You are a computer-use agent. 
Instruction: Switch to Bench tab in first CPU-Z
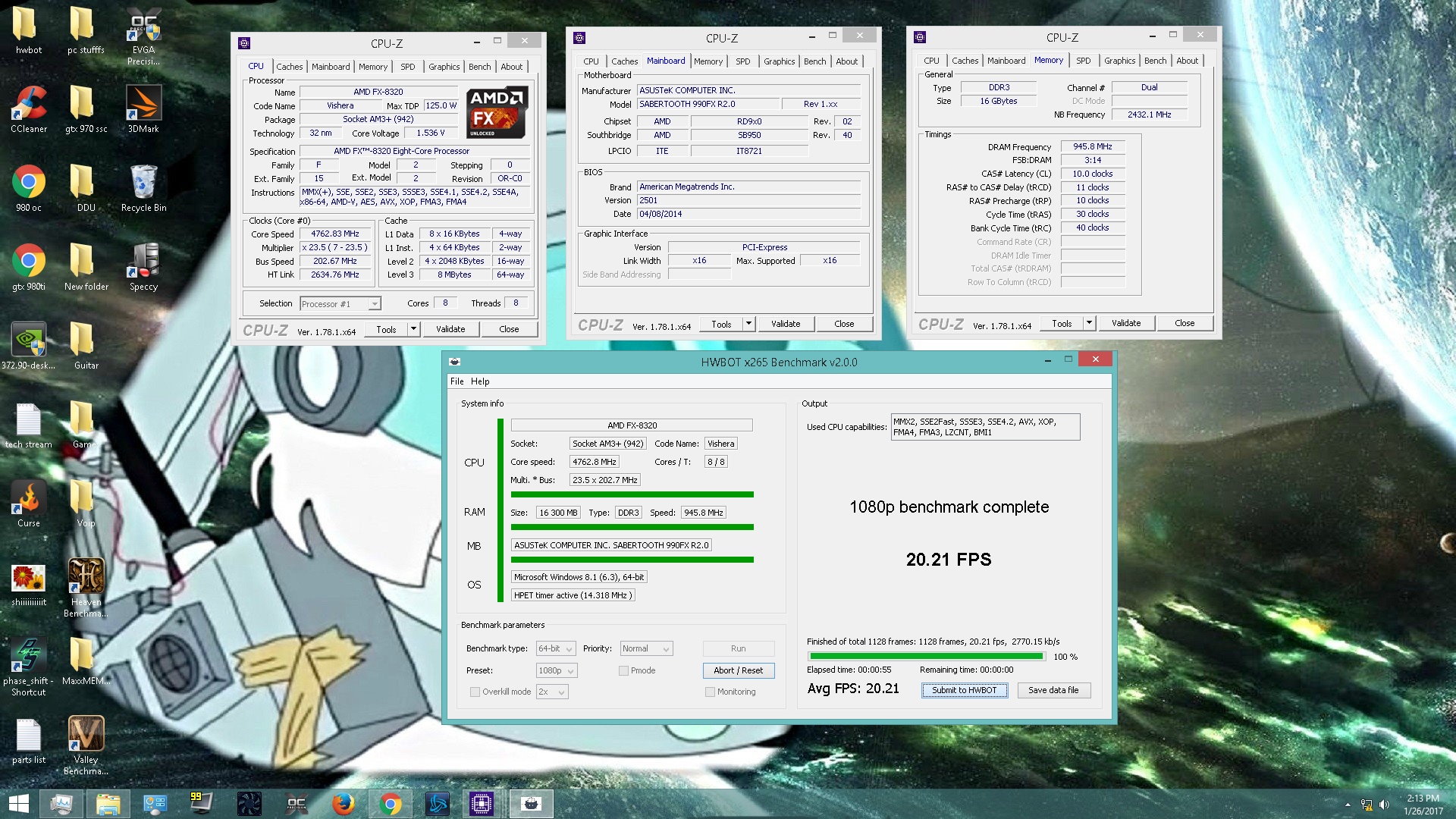click(479, 67)
